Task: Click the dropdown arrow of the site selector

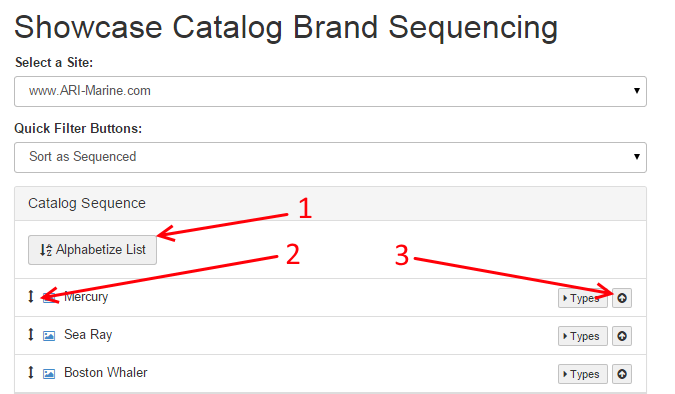Action: click(x=637, y=91)
